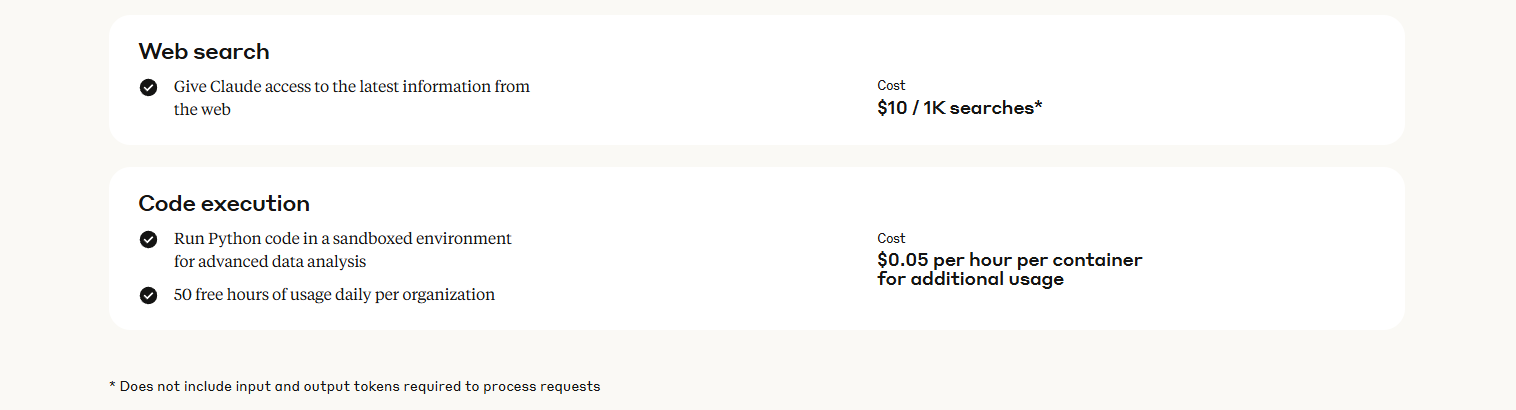1516x410 pixels.
Task: Click the checkmark icon beside "Run Python code"
Action: [x=148, y=239]
